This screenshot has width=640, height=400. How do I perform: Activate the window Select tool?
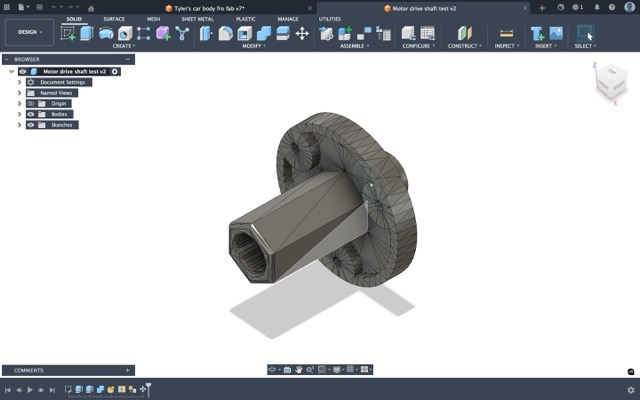(585, 33)
